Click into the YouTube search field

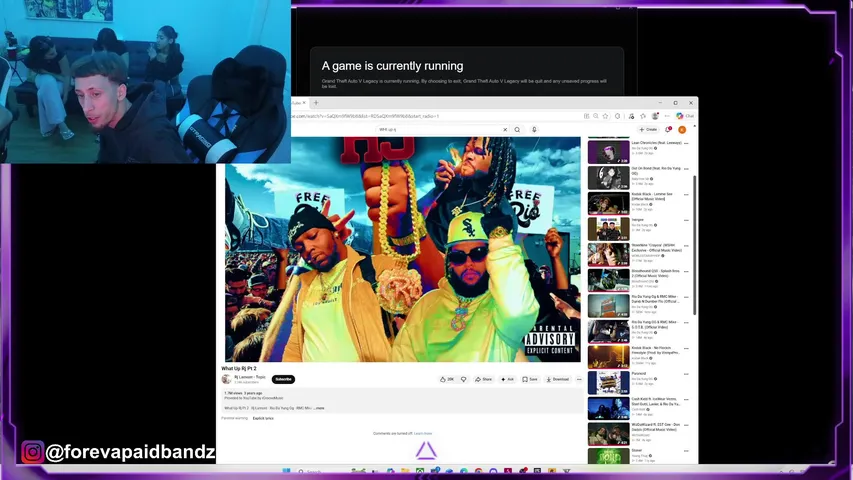click(x=438, y=130)
